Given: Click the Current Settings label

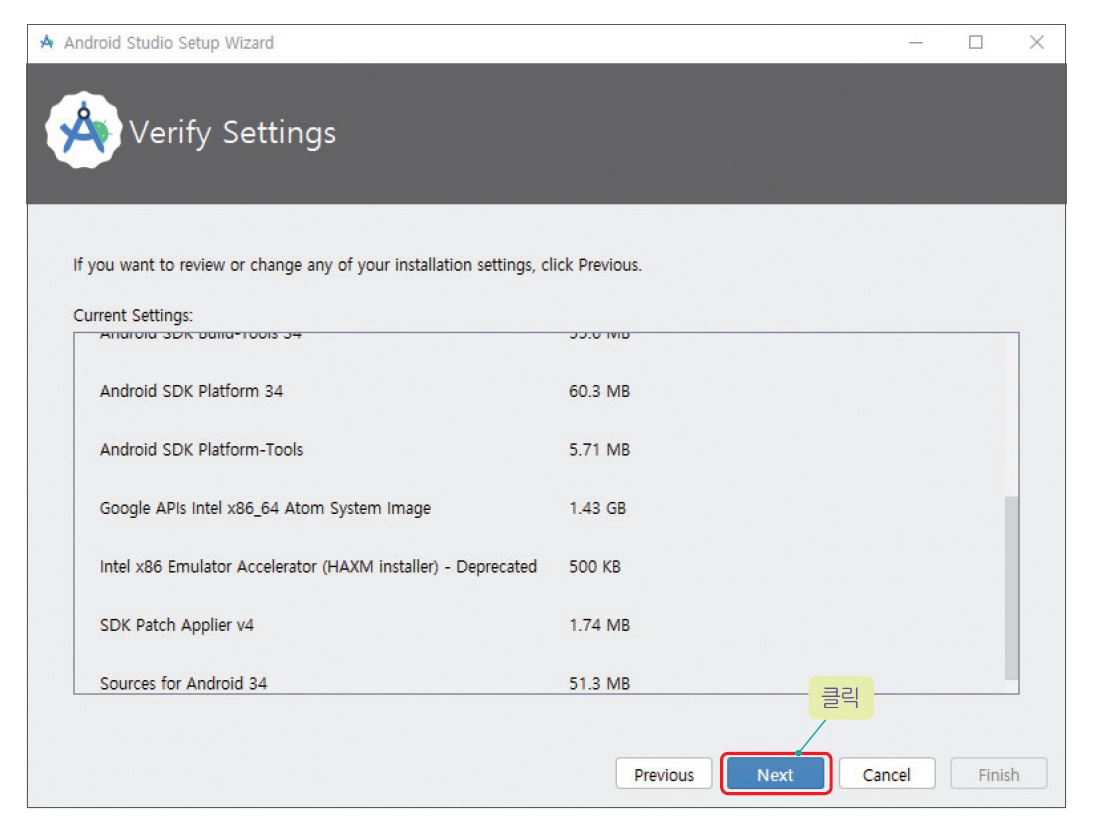Looking at the screenshot, I should (133, 316).
